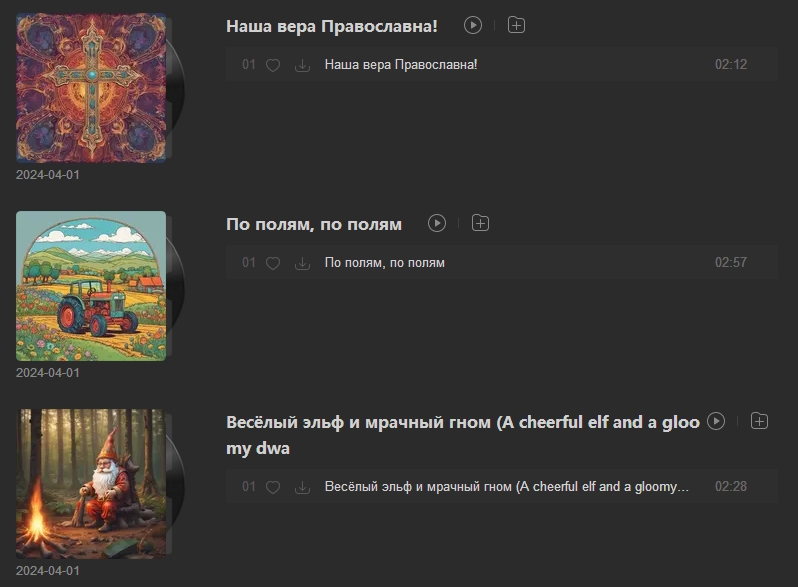Viewport: 798px width, 587px height.
Task: Add По полям, по полям album to collection
Action: coord(480,223)
